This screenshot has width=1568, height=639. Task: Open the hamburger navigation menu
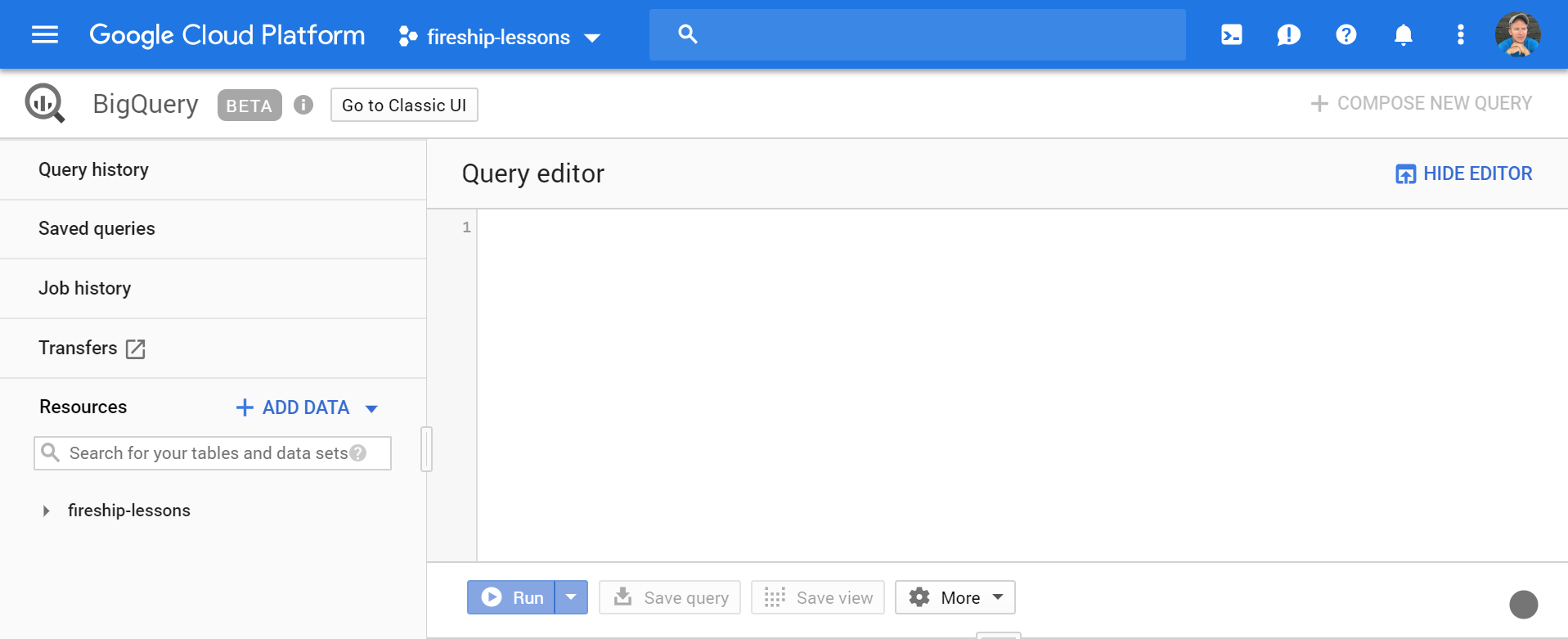pos(45,34)
